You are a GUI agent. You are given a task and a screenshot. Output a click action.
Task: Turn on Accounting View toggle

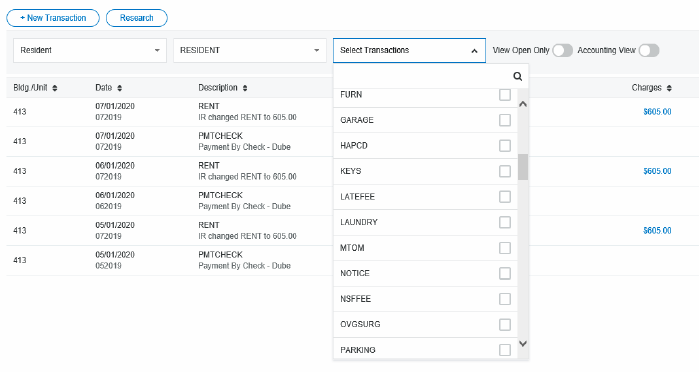pyautogui.click(x=649, y=50)
